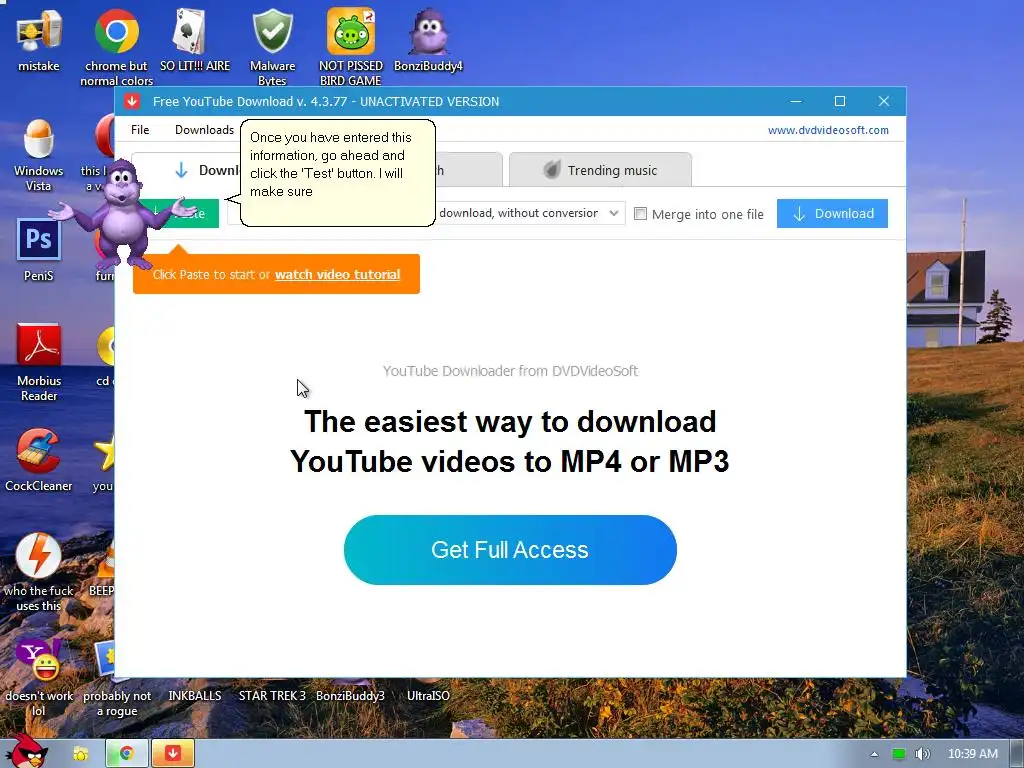This screenshot has width=1024, height=768.
Task: Show hidden tray icons arrow
Action: [874, 754]
